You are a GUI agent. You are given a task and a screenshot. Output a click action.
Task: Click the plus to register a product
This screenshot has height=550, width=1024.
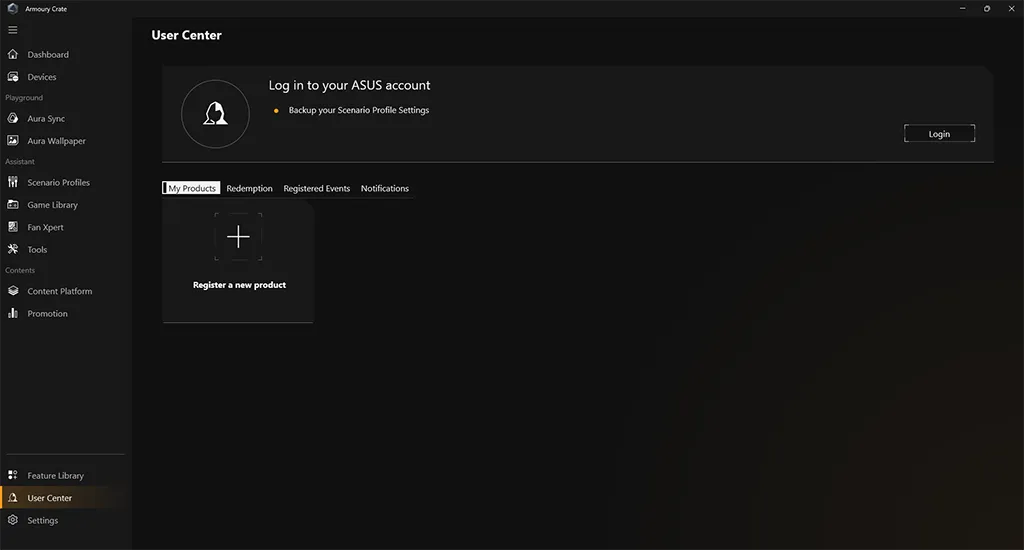click(238, 237)
